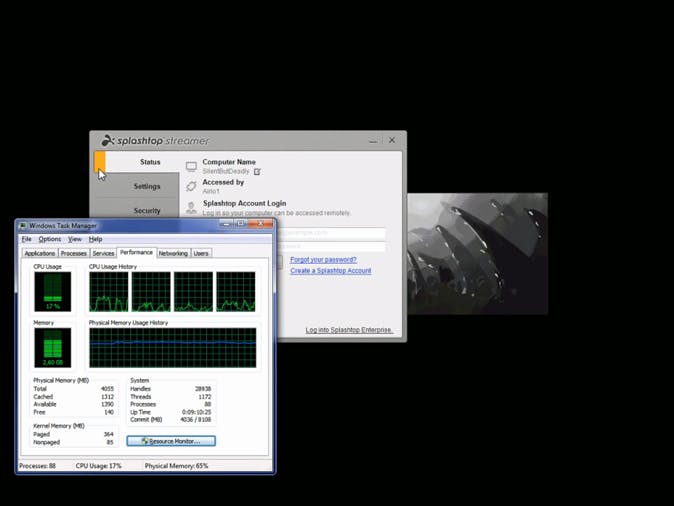This screenshot has height=506, width=674.
Task: Click the third CPU Usage History graph
Action: click(x=193, y=291)
